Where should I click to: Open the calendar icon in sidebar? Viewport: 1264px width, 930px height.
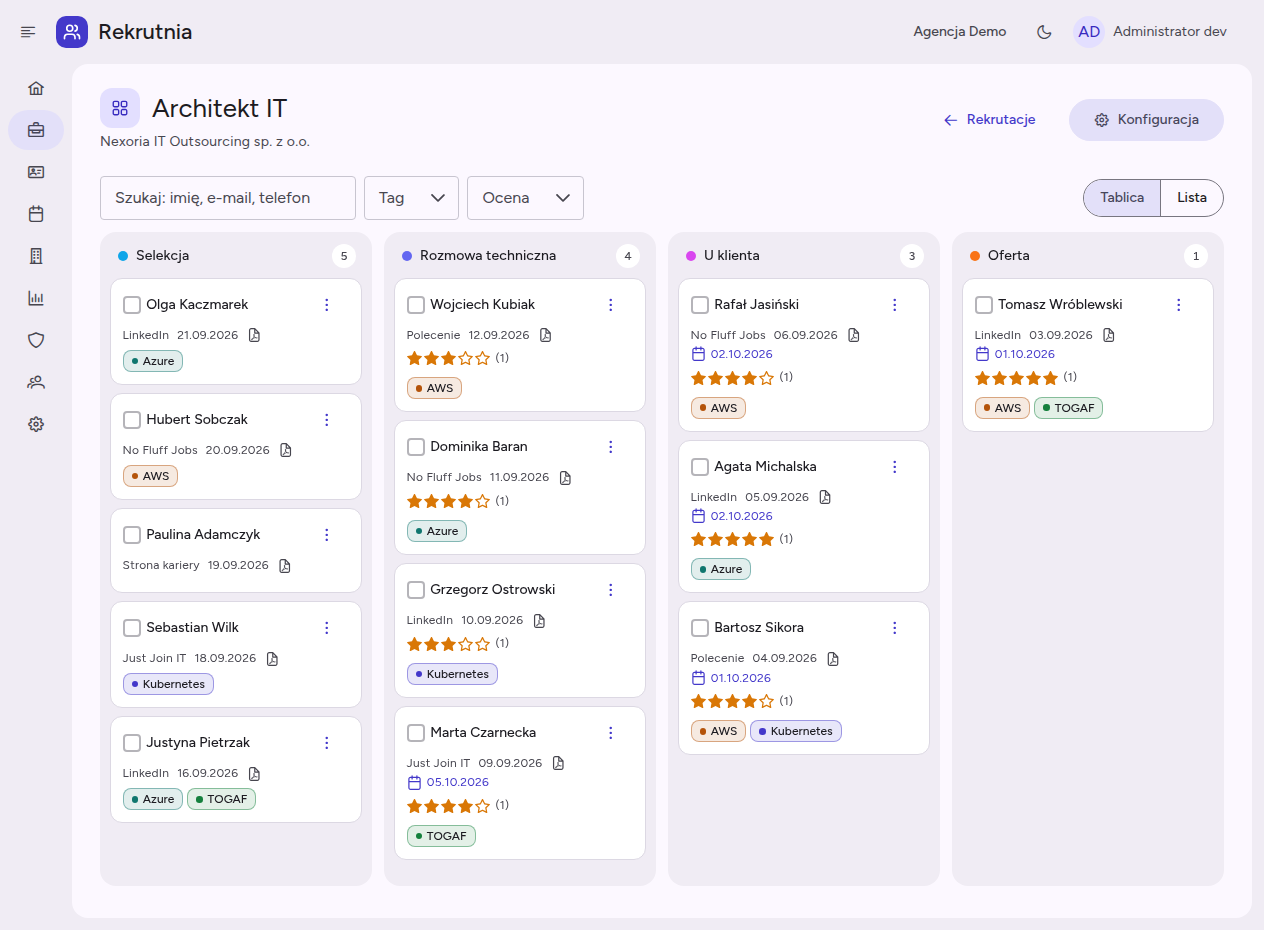(x=36, y=214)
